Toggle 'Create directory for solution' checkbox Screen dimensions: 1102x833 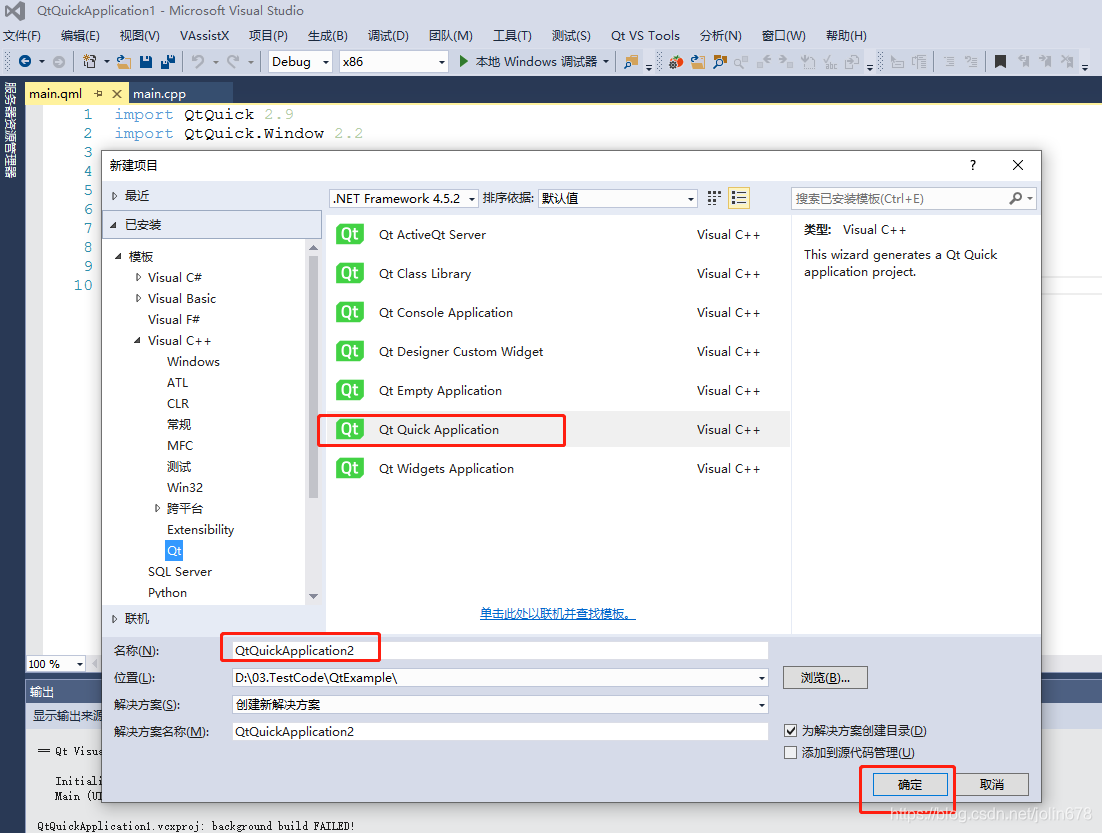coord(791,731)
